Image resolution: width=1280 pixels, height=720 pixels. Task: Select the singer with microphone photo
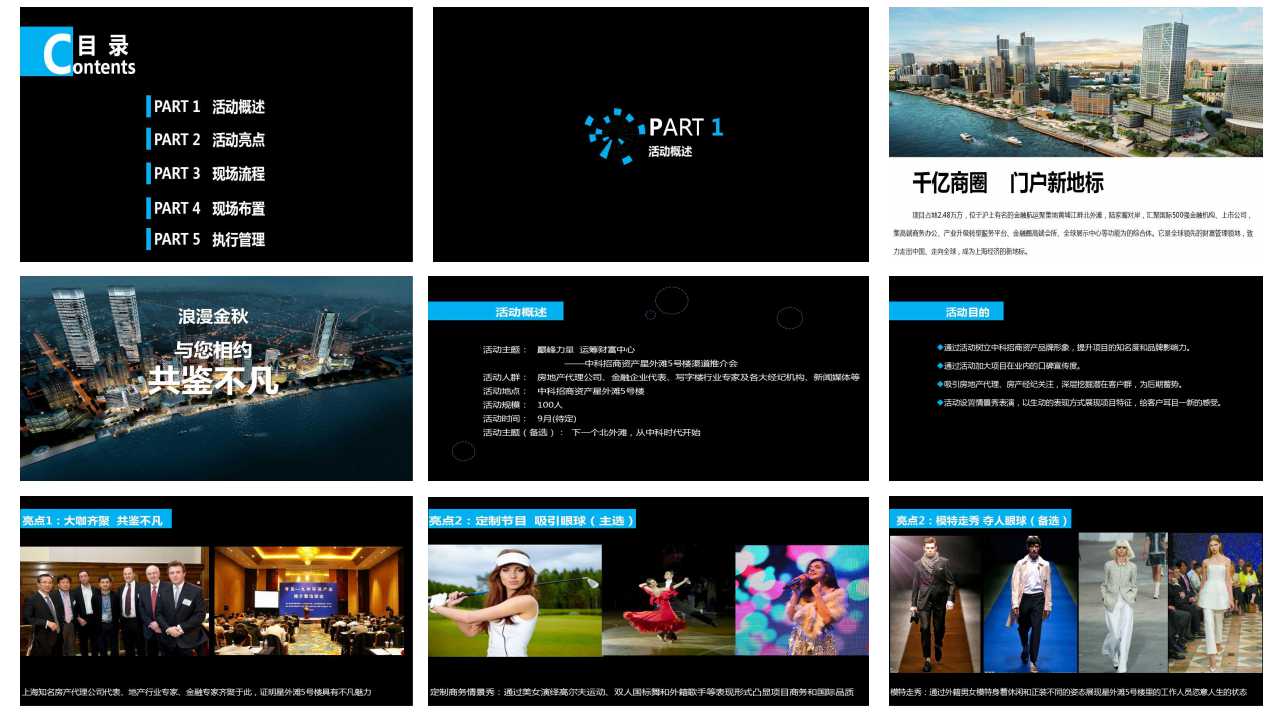pyautogui.click(x=801, y=600)
